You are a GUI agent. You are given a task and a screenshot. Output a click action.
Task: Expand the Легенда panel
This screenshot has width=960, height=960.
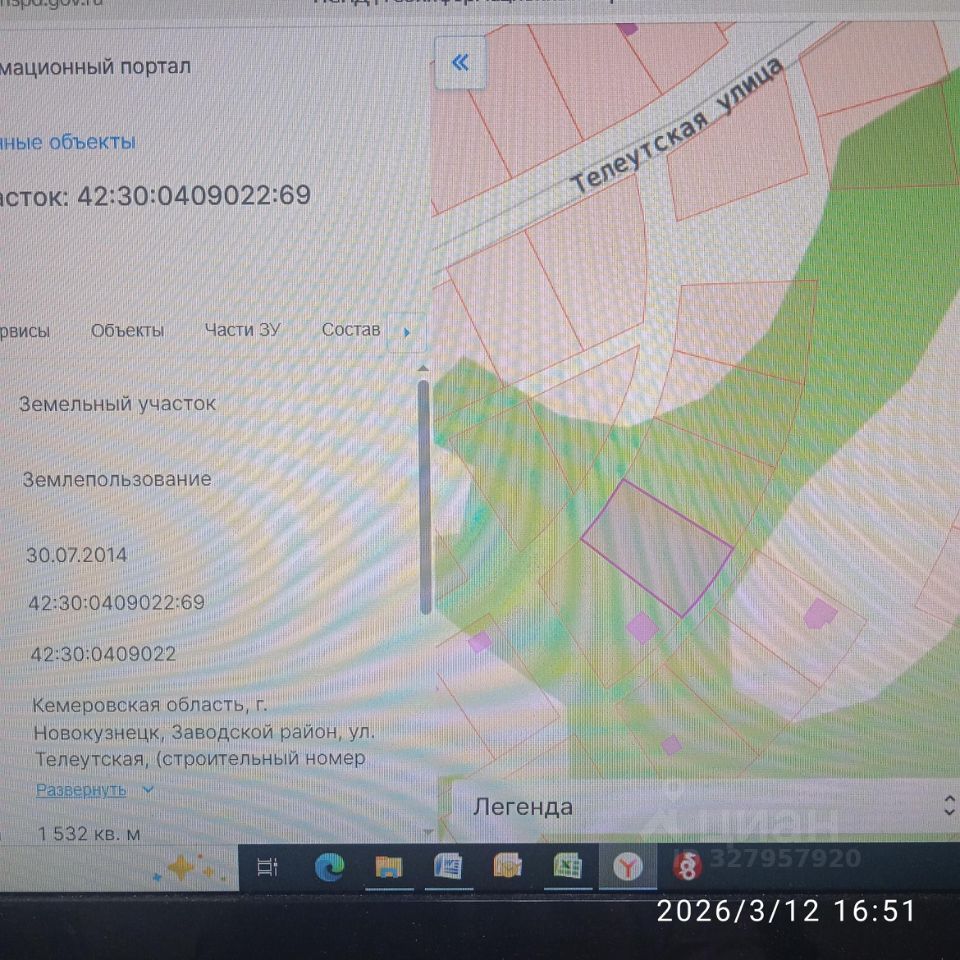[x=704, y=807]
